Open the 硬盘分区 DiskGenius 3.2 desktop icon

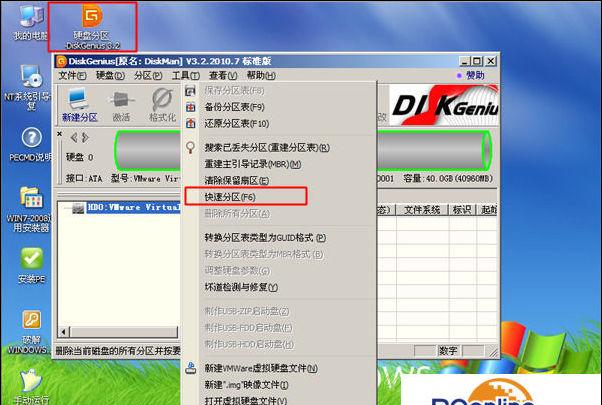pyautogui.click(x=92, y=27)
